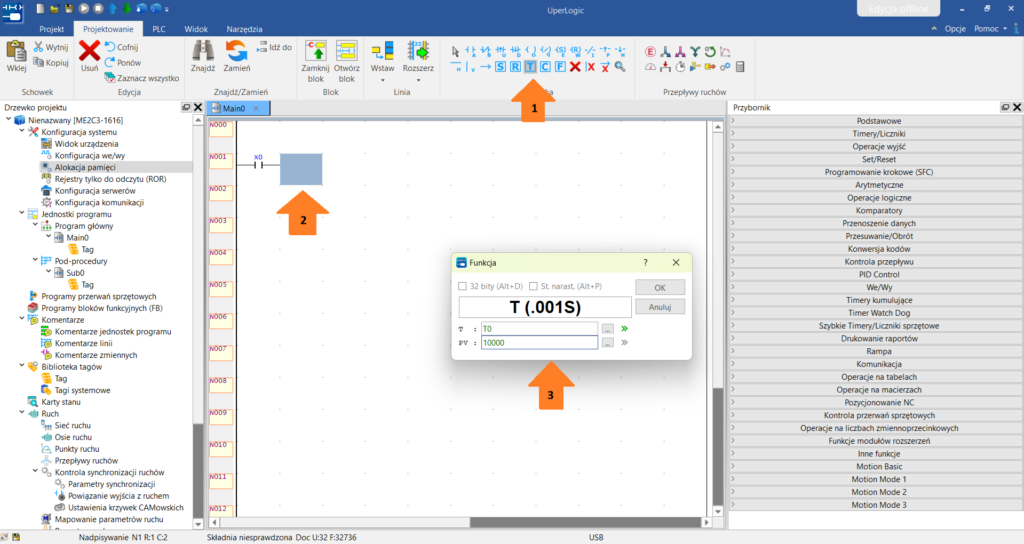This screenshot has width=1024, height=544.
Task: Click Znajdź binoculars icon
Action: click(202, 51)
